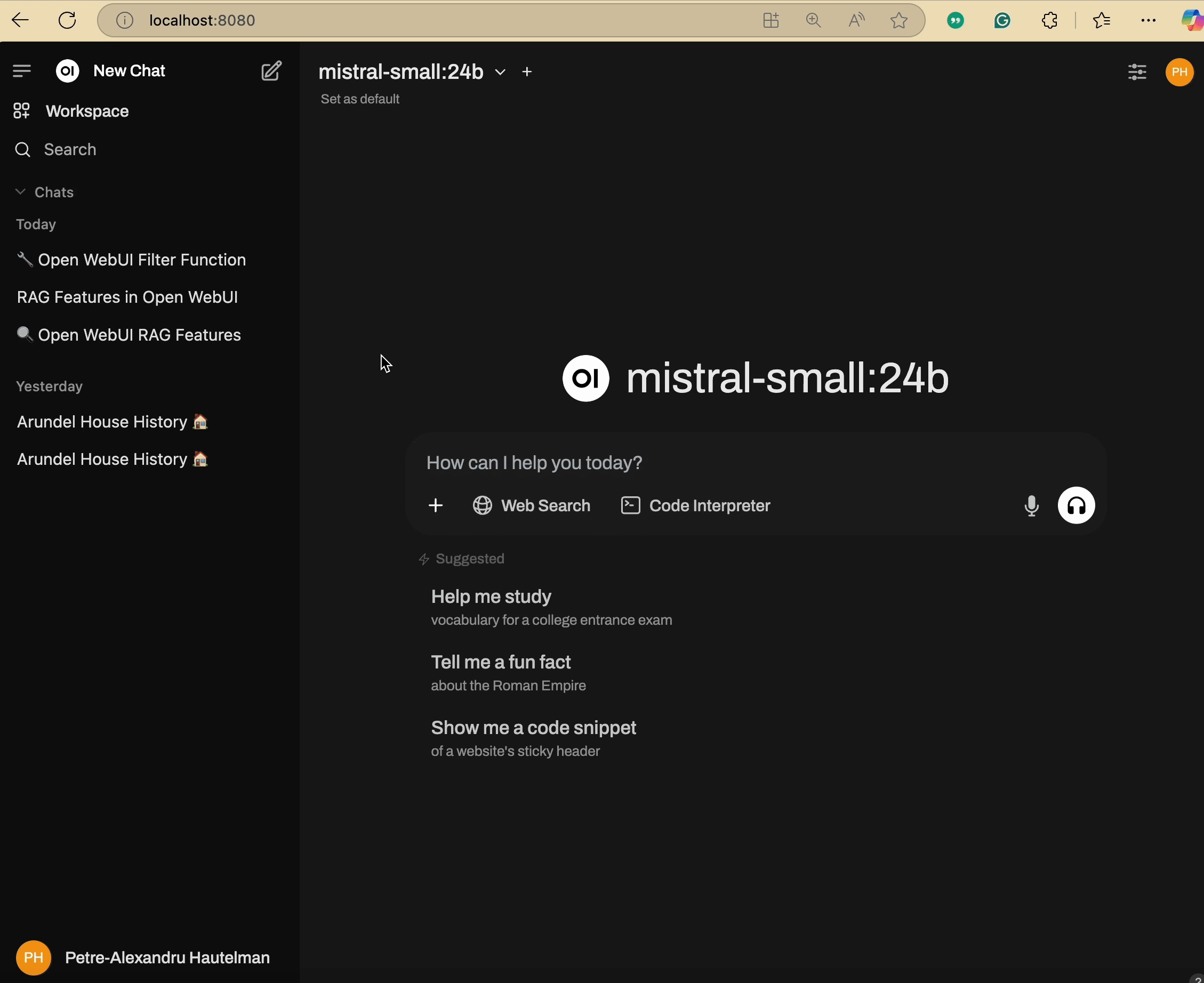Viewport: 1204px width, 983px height.
Task: Toggle the Web Search option
Action: [531, 505]
